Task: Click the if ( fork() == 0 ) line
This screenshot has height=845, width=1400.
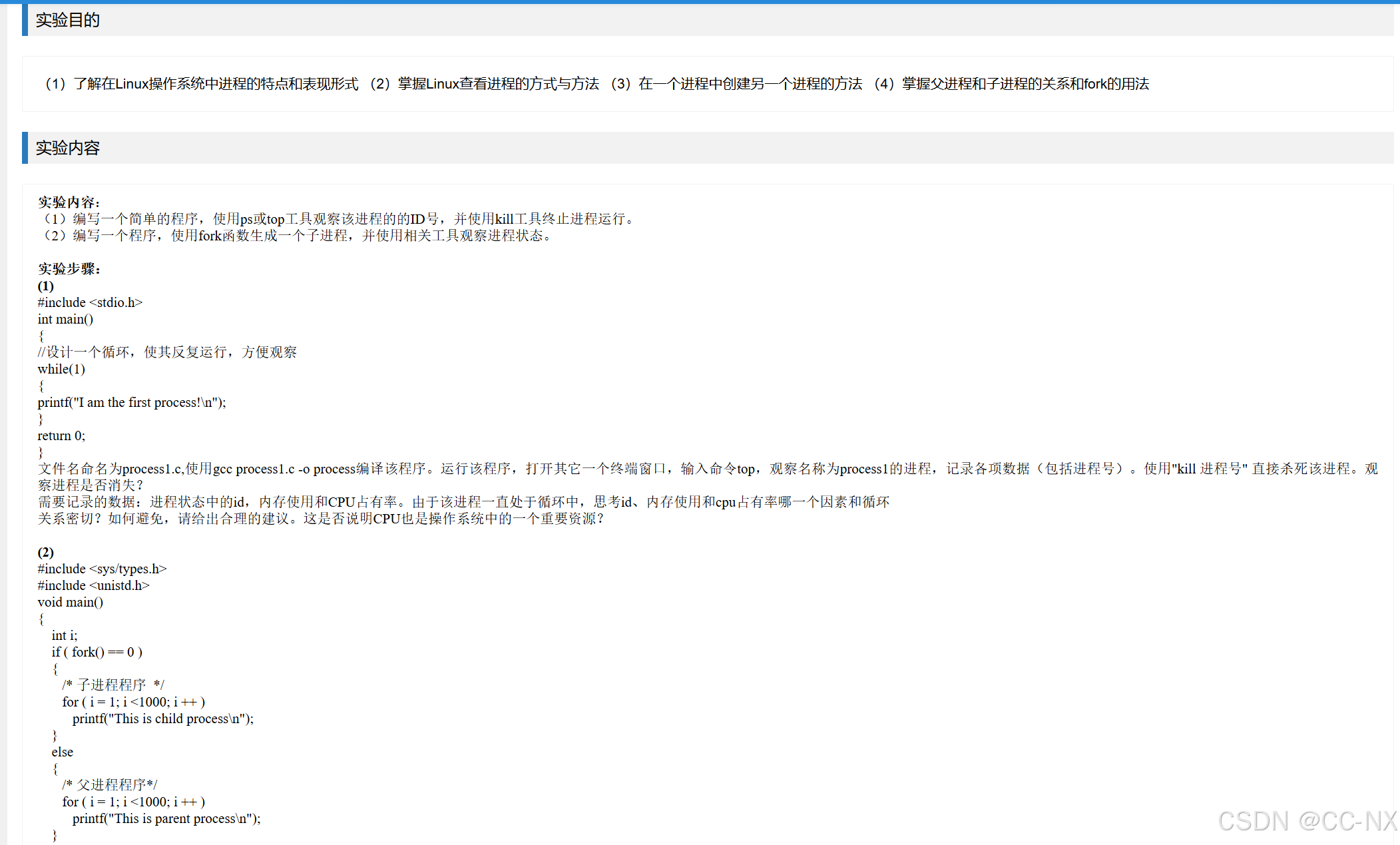Action: 97,652
